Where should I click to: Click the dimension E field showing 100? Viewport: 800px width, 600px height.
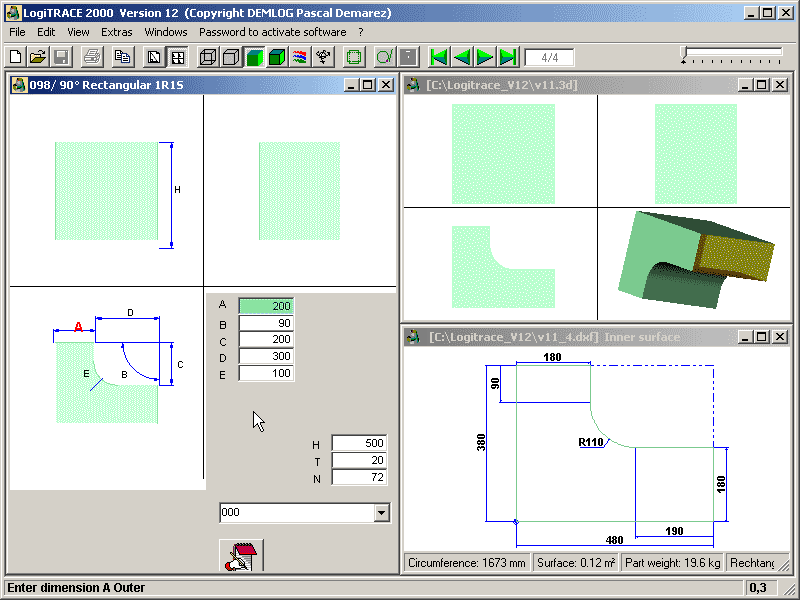[266, 373]
